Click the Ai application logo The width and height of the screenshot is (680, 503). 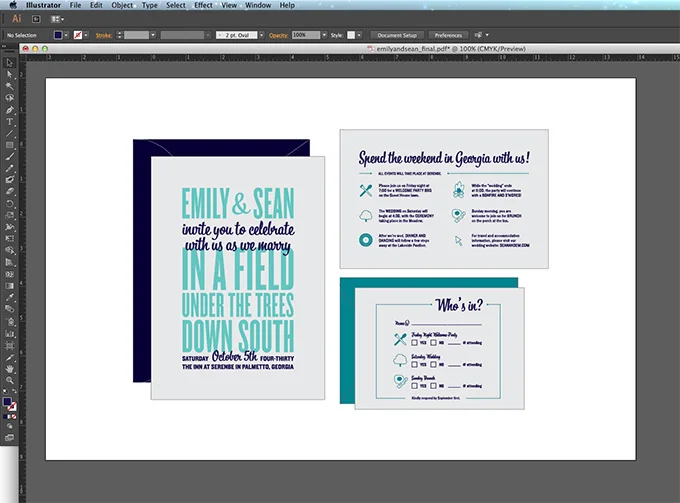tap(16, 19)
